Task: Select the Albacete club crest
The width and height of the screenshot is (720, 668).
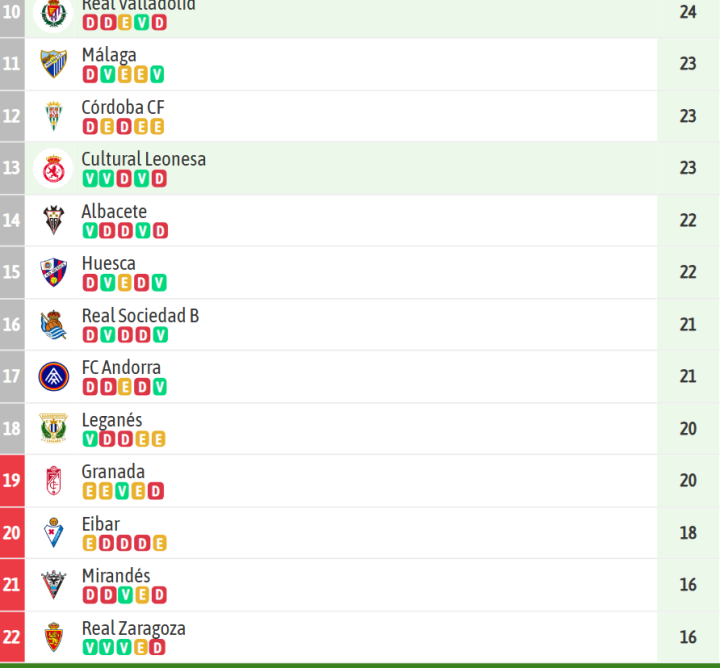Action: tap(53, 220)
